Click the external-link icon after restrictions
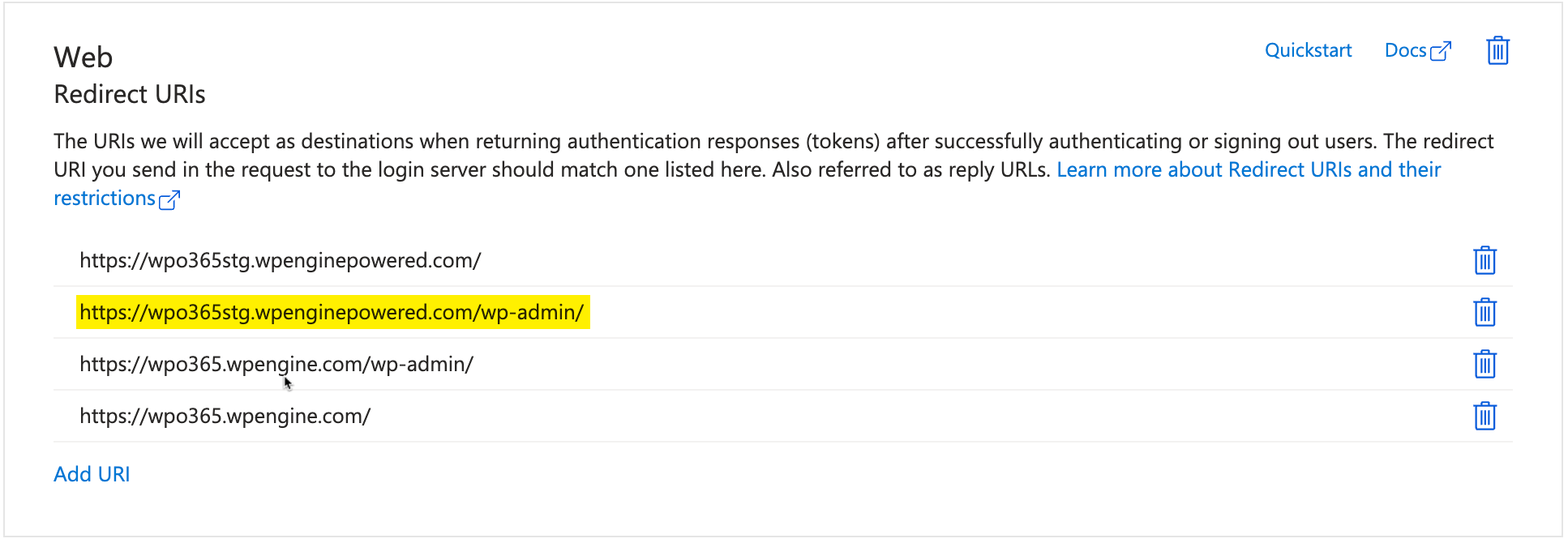Viewport: 1568px width, 543px height. [169, 199]
